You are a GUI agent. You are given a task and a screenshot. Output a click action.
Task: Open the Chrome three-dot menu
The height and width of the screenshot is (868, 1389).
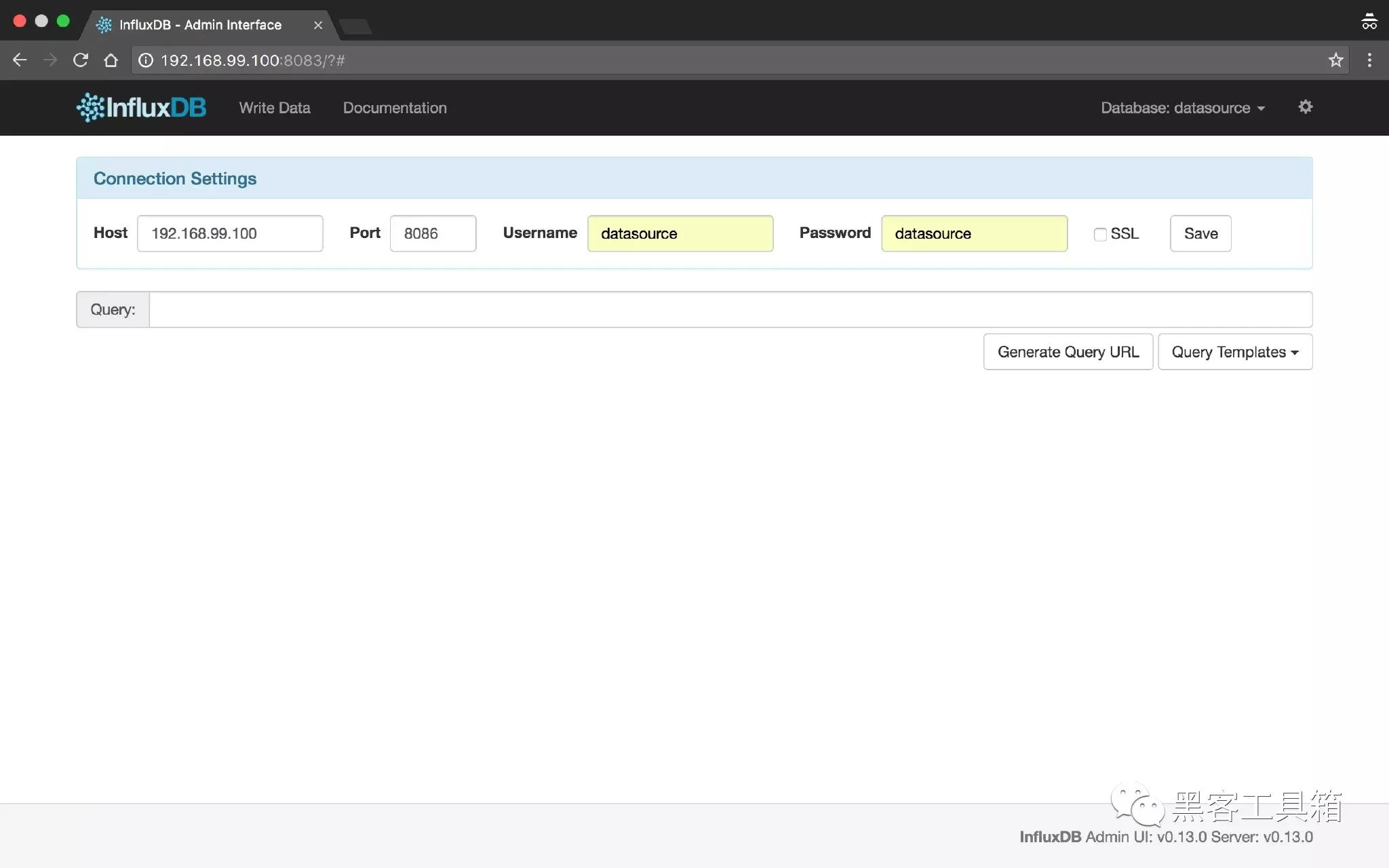pos(1369,60)
